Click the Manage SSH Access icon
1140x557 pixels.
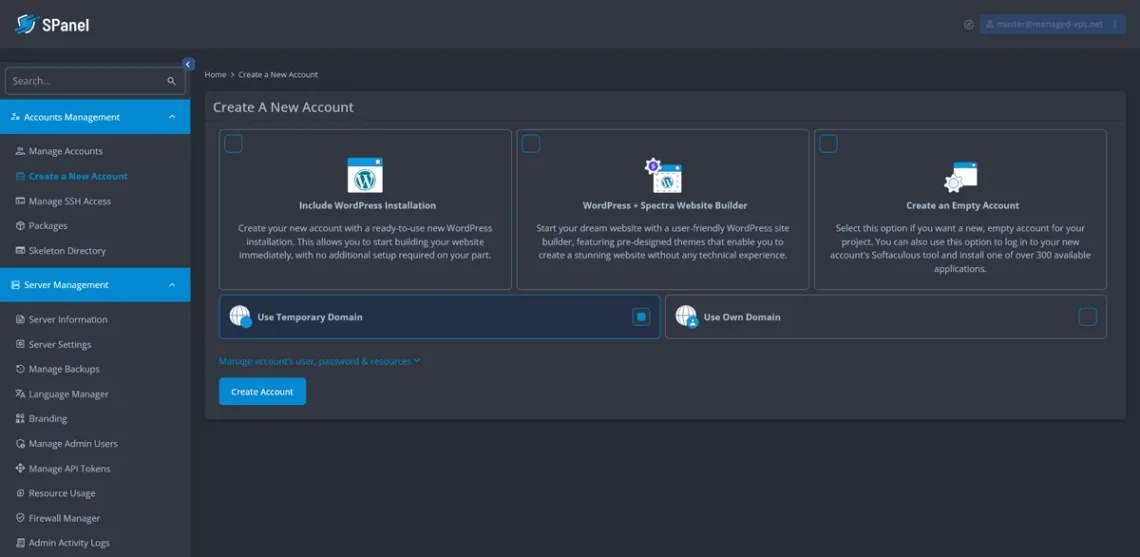pos(20,201)
